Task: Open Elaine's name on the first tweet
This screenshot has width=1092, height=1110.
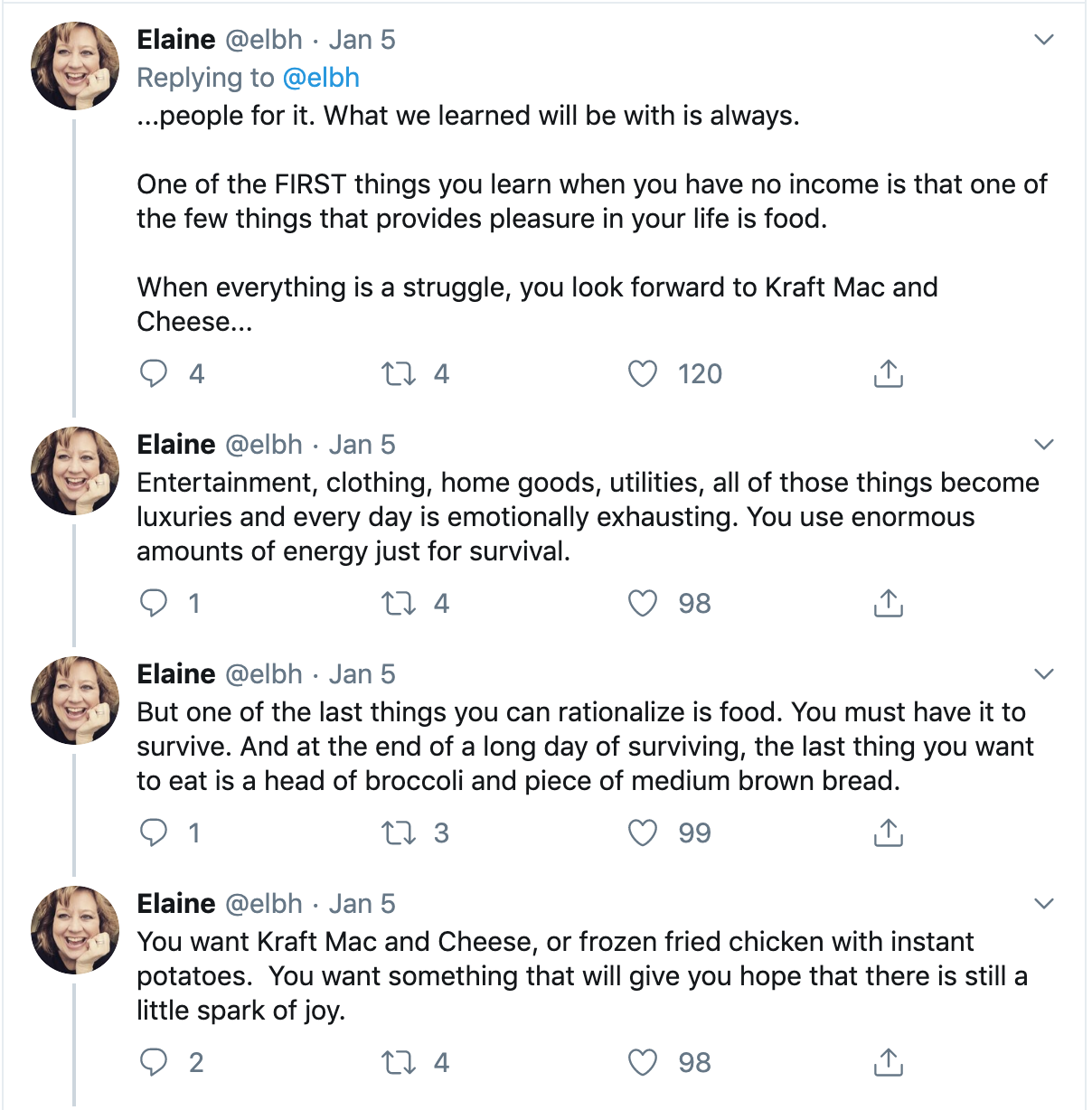Action: pos(176,40)
